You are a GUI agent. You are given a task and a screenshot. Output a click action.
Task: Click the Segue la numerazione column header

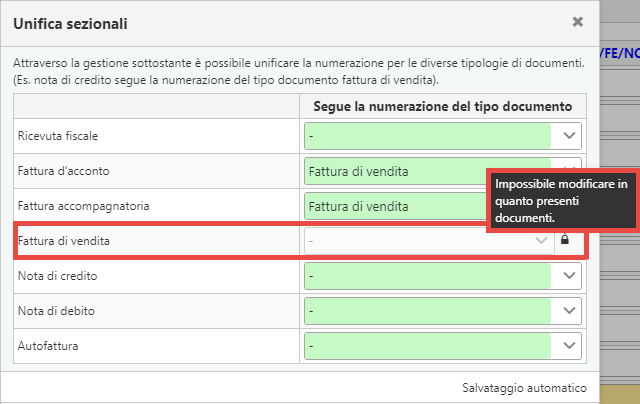point(442,107)
